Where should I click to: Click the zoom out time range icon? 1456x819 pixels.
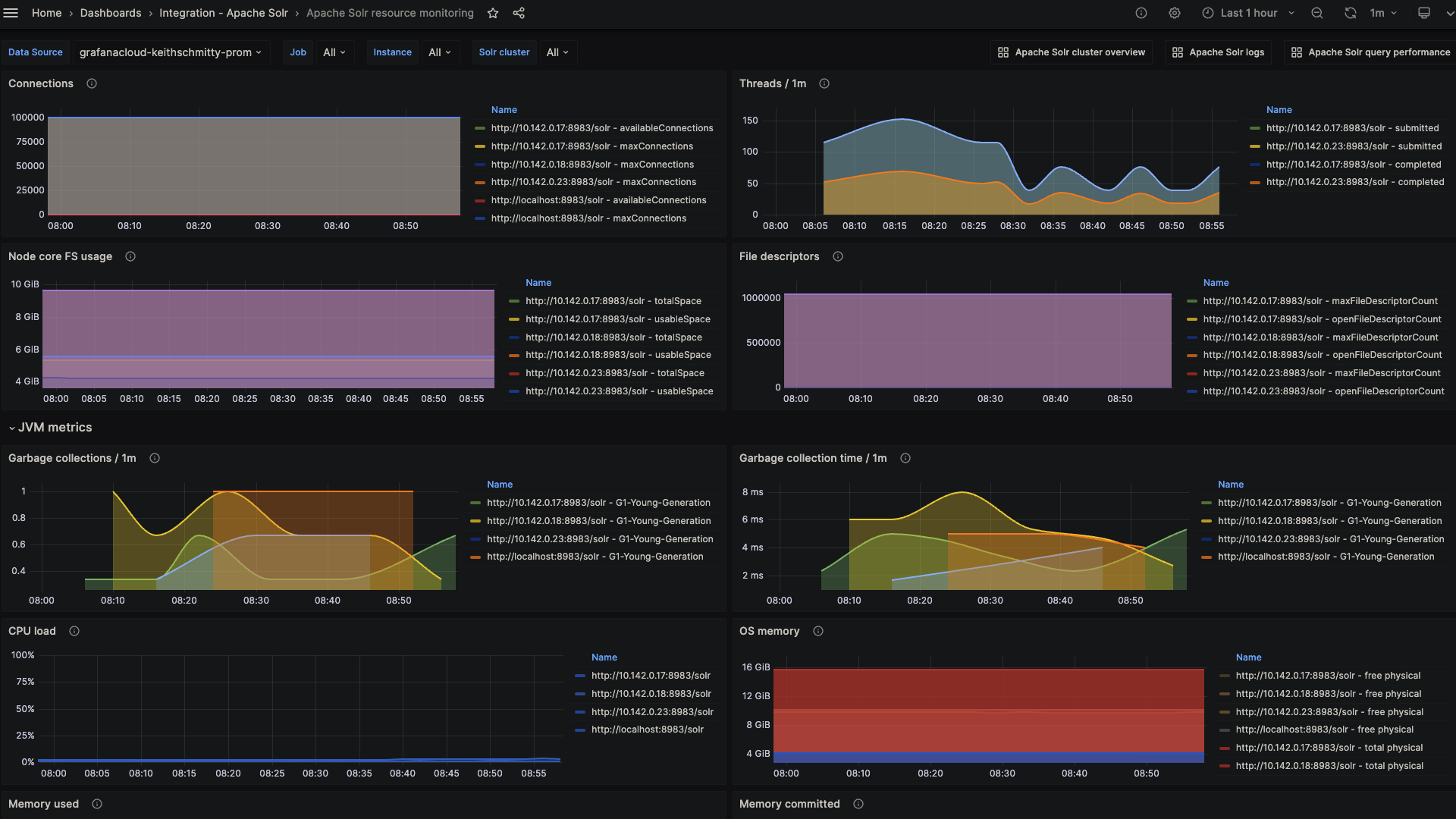tap(1317, 13)
